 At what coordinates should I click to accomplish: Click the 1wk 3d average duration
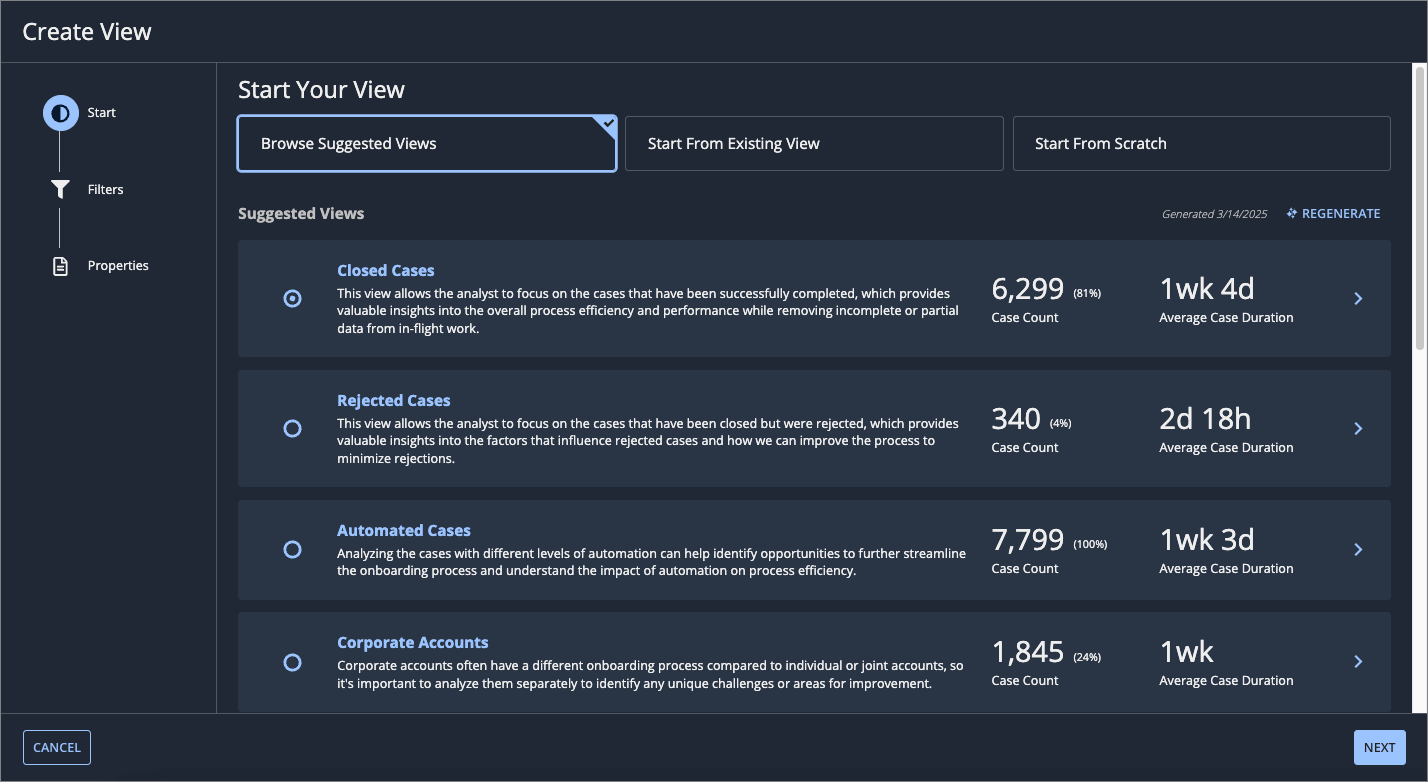coord(1207,540)
